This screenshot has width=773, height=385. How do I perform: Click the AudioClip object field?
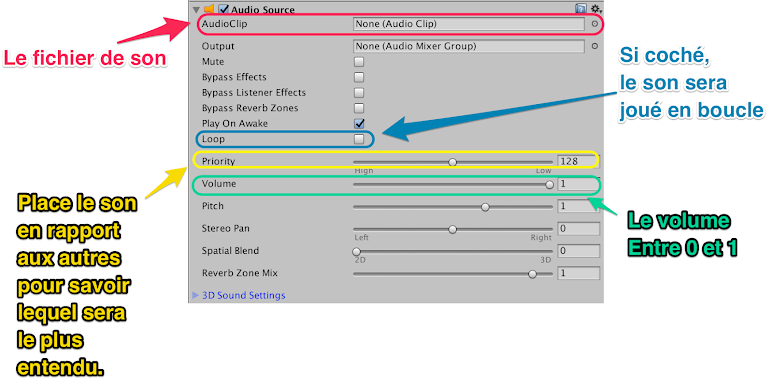click(x=469, y=24)
